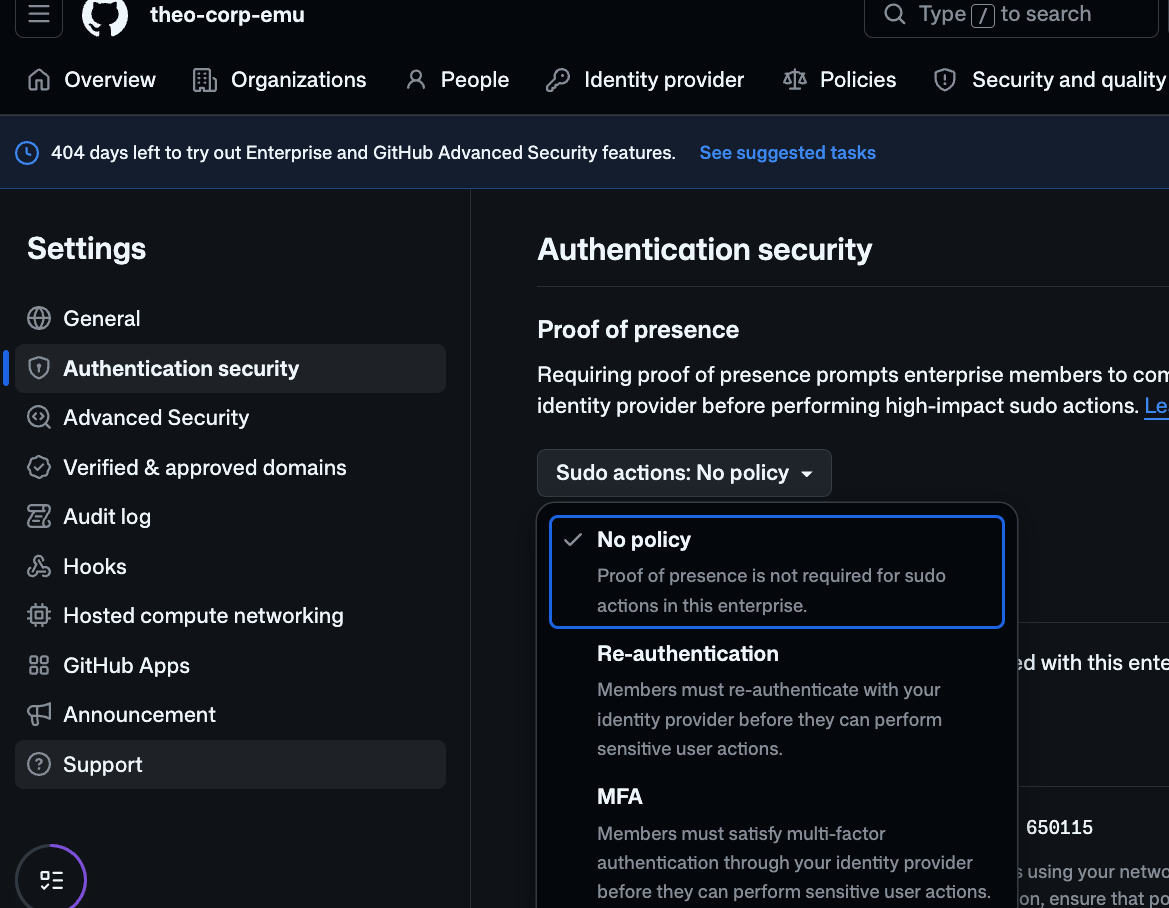Viewport: 1169px width, 908px height.
Task: Click the Sudo actions dropdown caret
Action: pyautogui.click(x=807, y=474)
